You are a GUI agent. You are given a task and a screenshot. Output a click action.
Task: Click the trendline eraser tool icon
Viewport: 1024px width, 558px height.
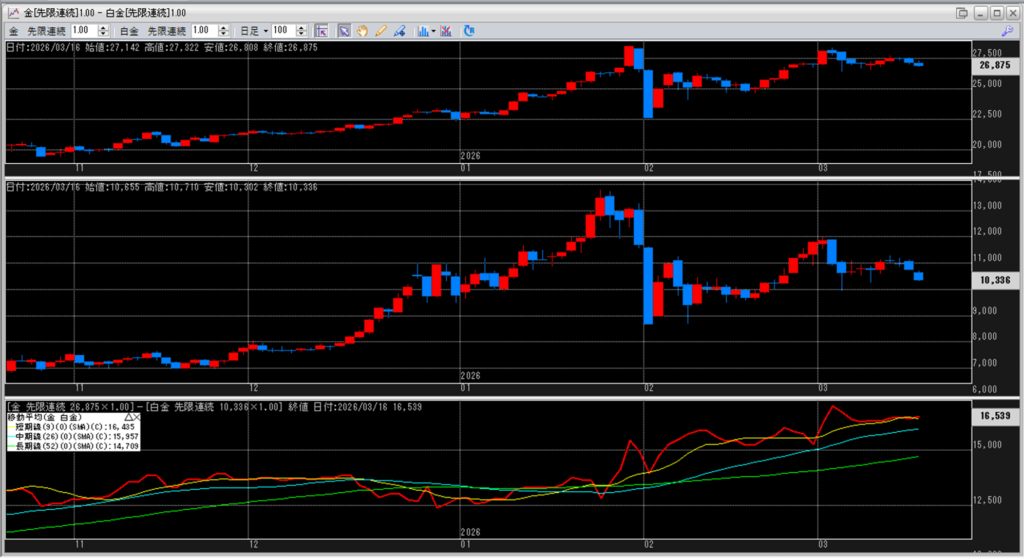[399, 31]
